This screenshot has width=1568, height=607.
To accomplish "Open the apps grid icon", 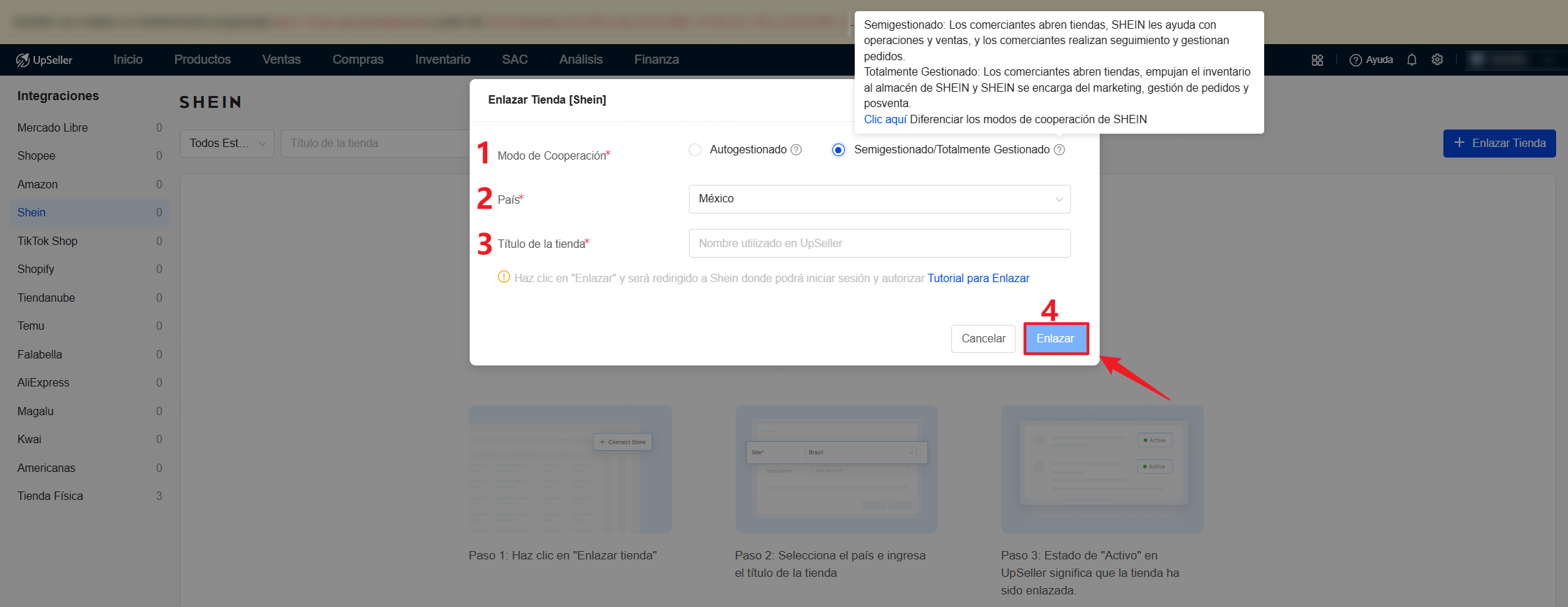I will click(1317, 60).
